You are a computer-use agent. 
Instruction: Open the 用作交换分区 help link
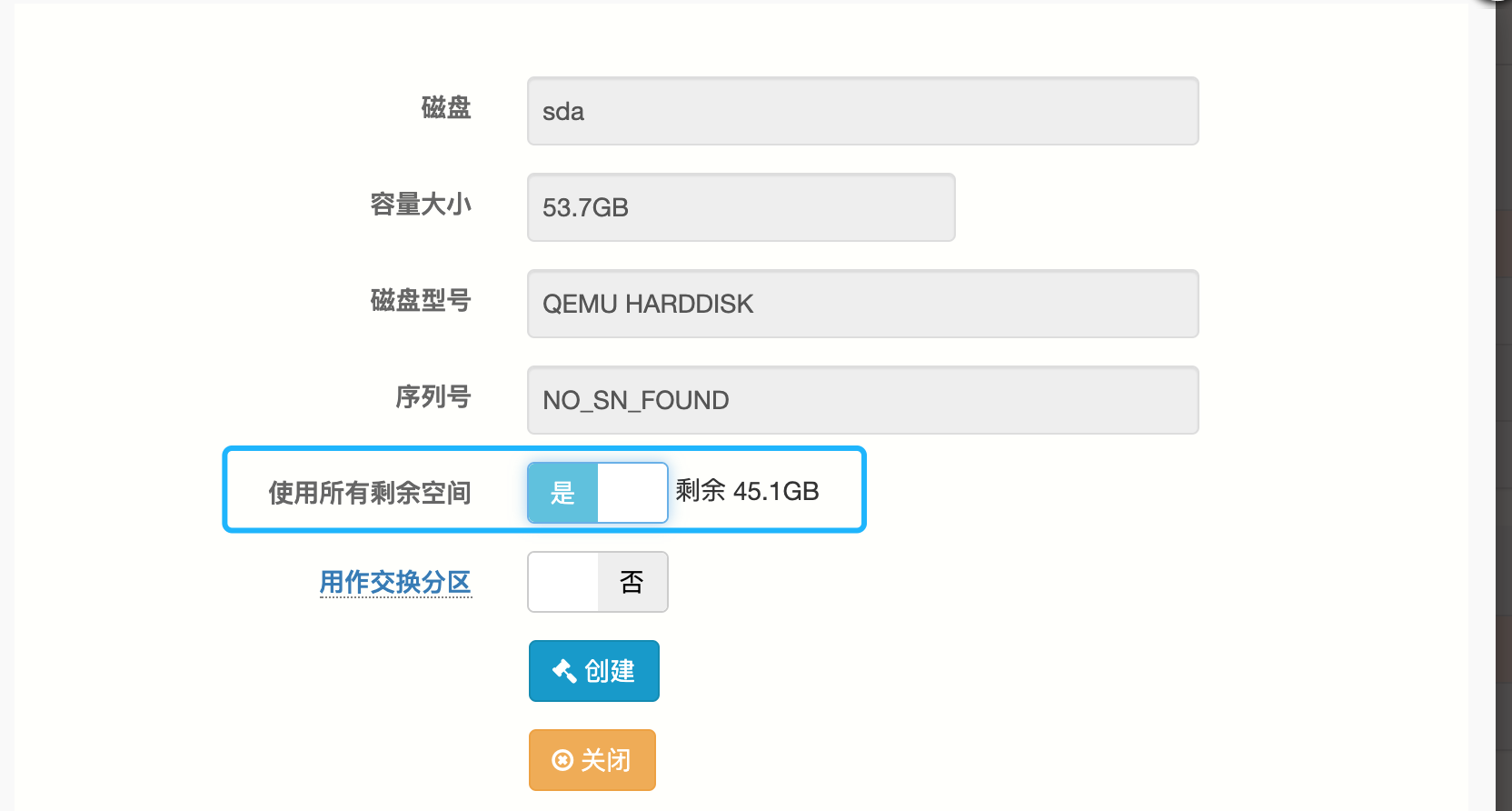tap(395, 582)
